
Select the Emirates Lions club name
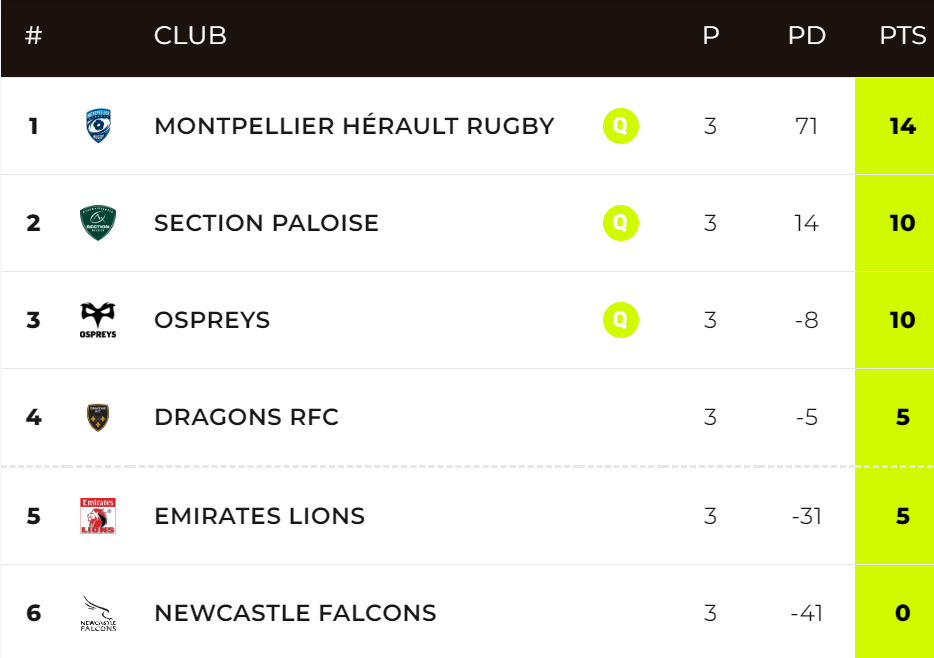click(x=259, y=516)
